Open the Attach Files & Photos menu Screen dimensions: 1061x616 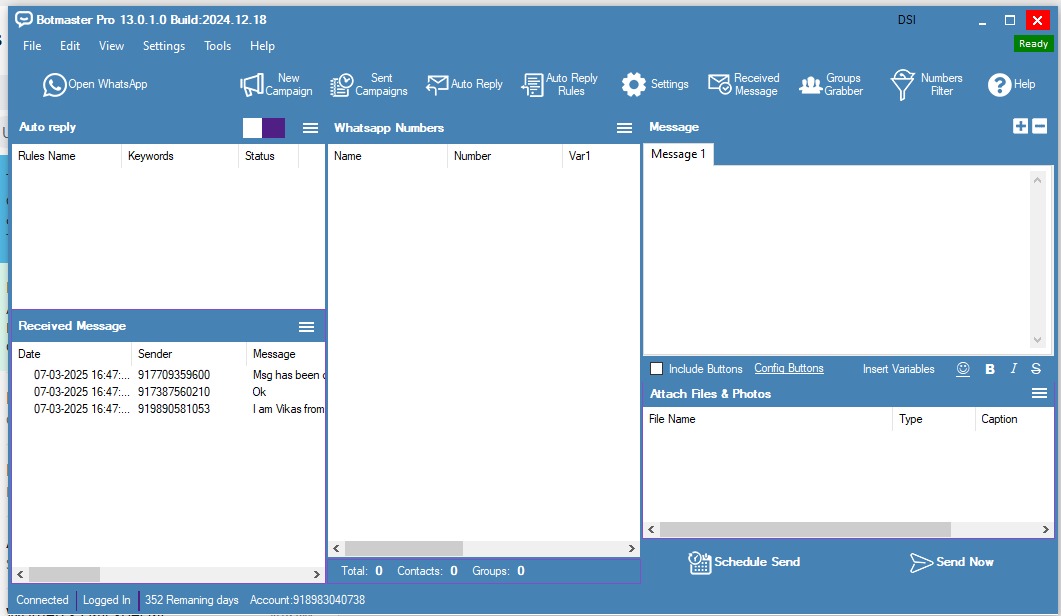(1039, 394)
